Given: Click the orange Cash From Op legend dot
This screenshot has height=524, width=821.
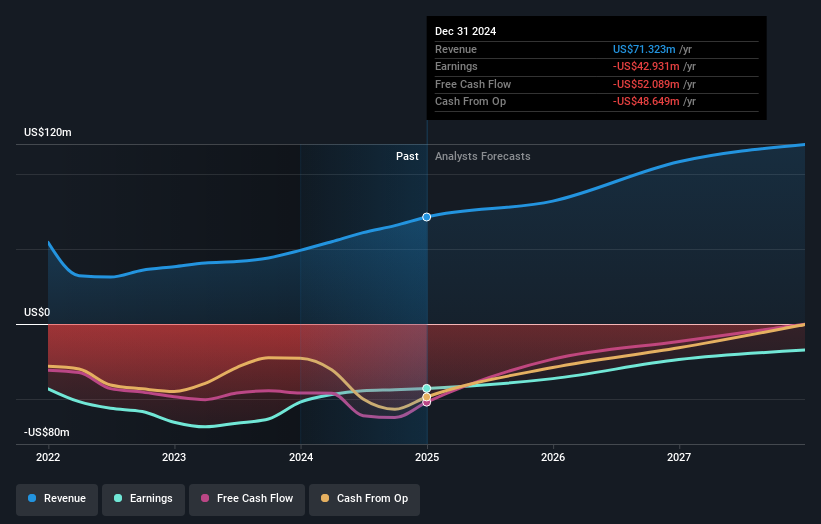Looking at the screenshot, I should click(x=325, y=498).
